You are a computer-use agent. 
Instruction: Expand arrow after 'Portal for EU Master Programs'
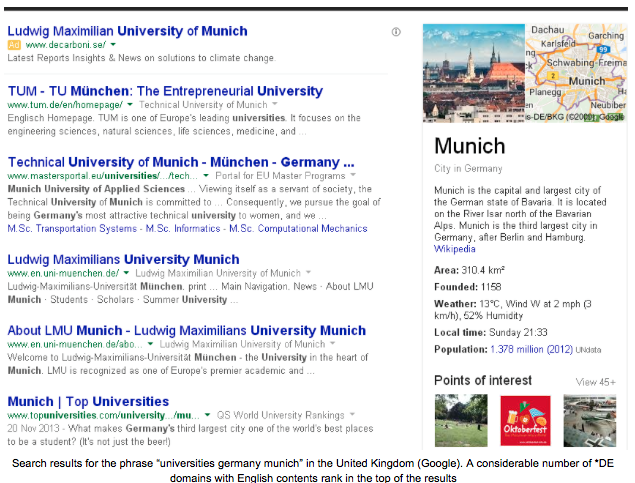[353, 175]
